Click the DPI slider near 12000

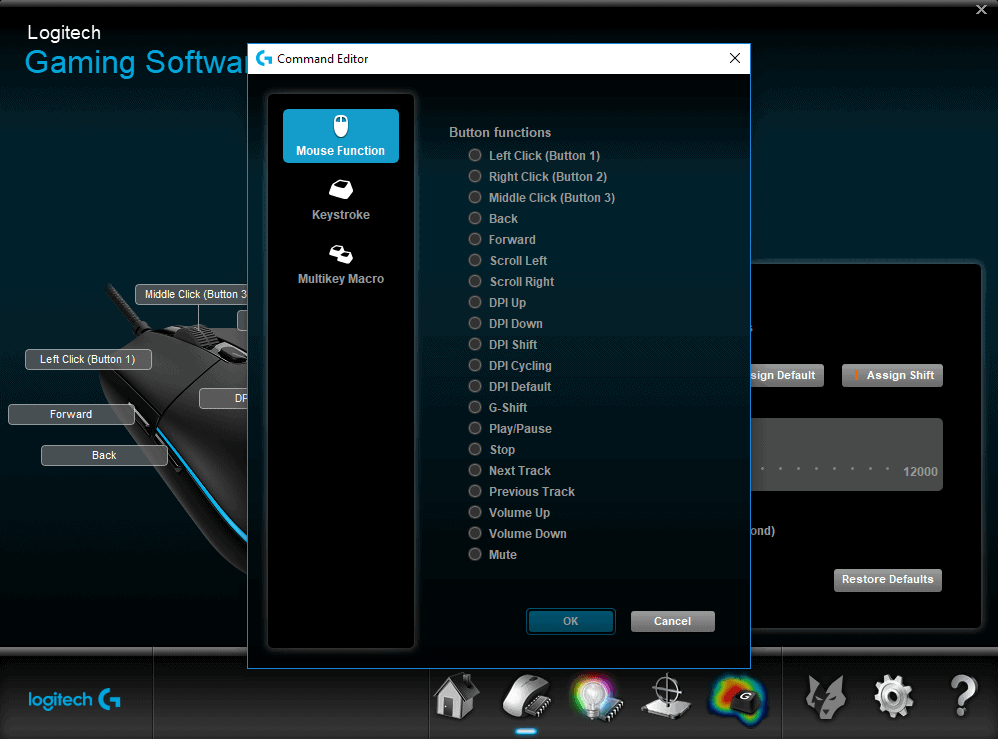pos(847,454)
